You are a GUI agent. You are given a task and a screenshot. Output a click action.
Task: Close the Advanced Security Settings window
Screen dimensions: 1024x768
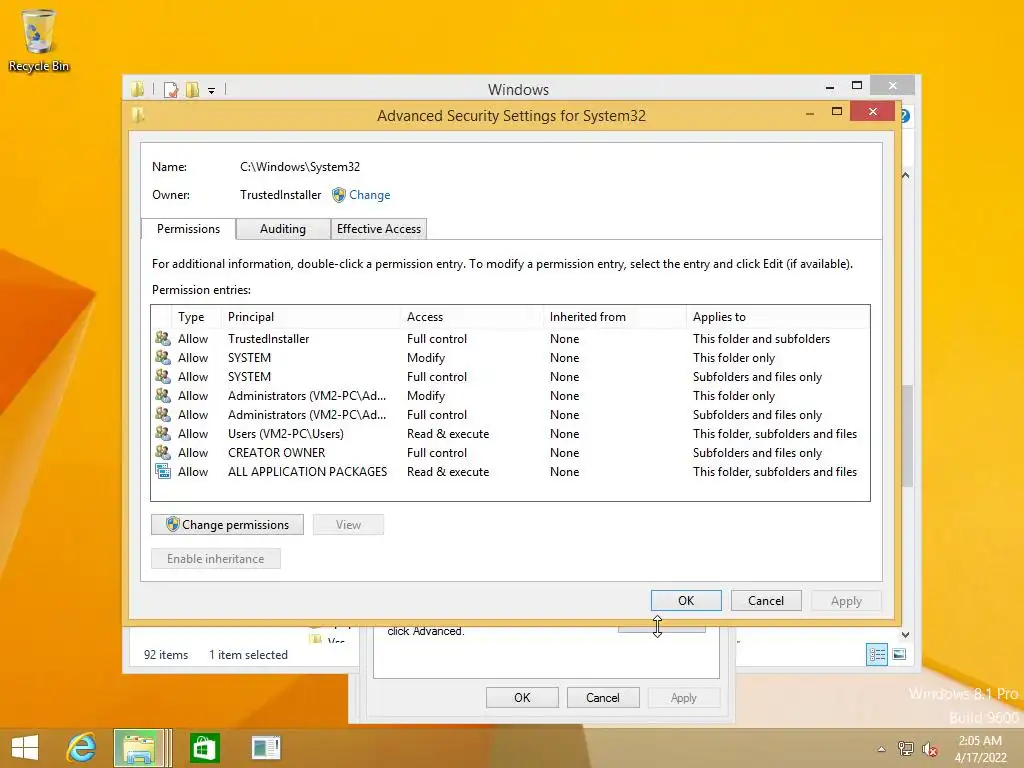coord(872,112)
